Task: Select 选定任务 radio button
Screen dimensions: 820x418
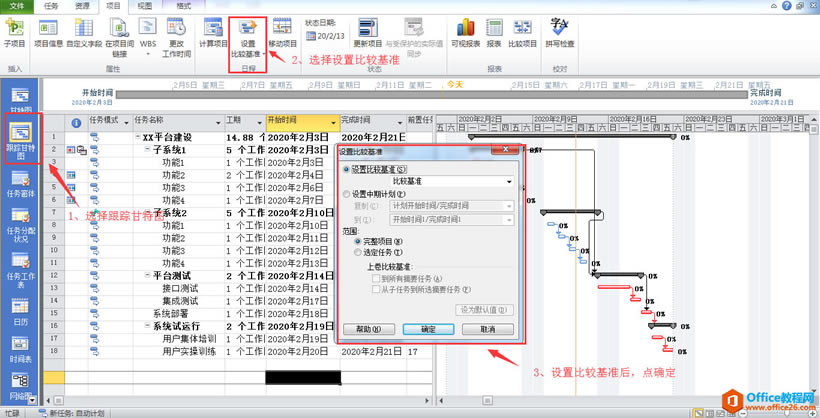Action: [358, 252]
